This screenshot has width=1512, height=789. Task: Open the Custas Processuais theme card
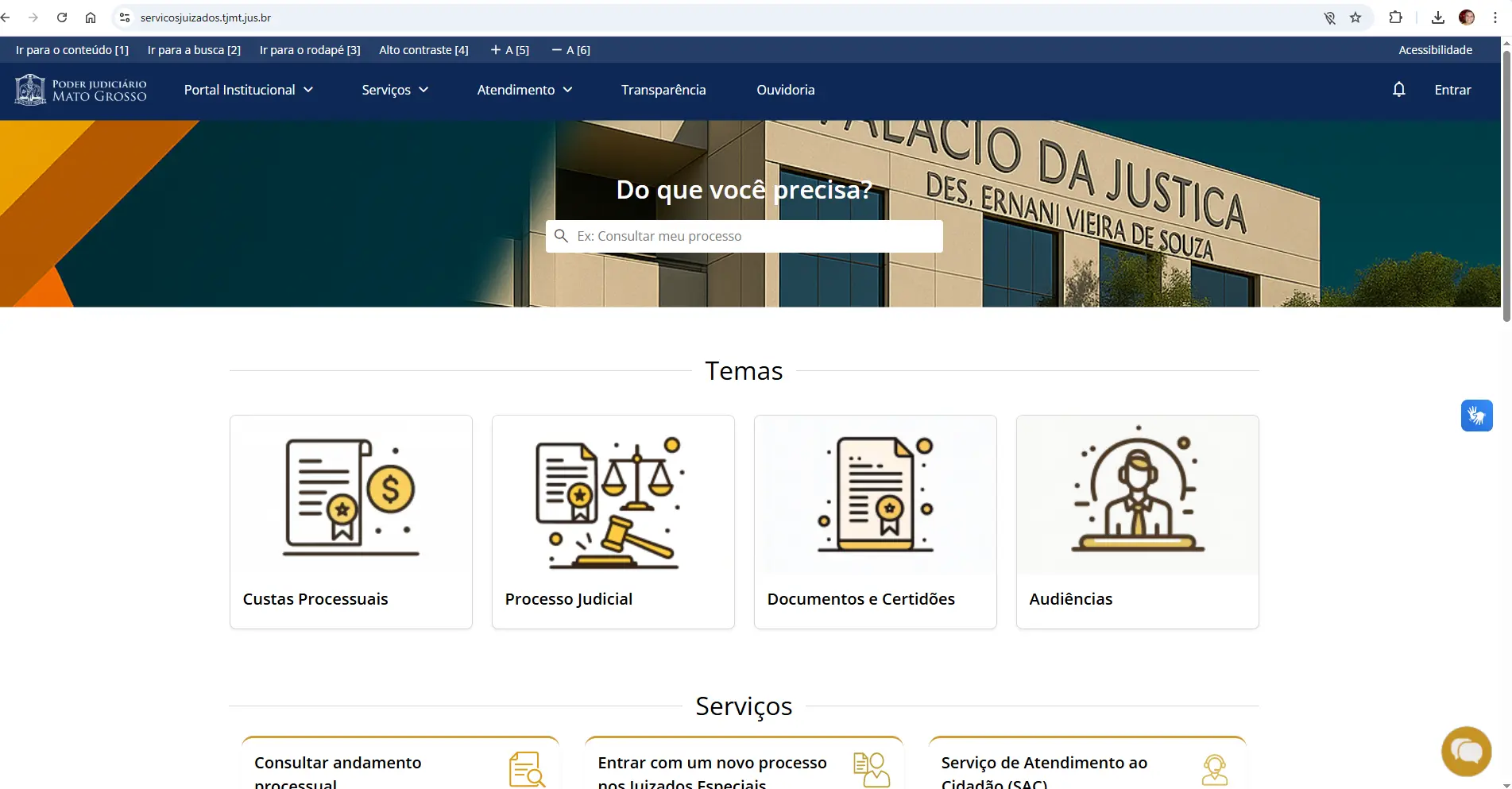pyautogui.click(x=350, y=521)
